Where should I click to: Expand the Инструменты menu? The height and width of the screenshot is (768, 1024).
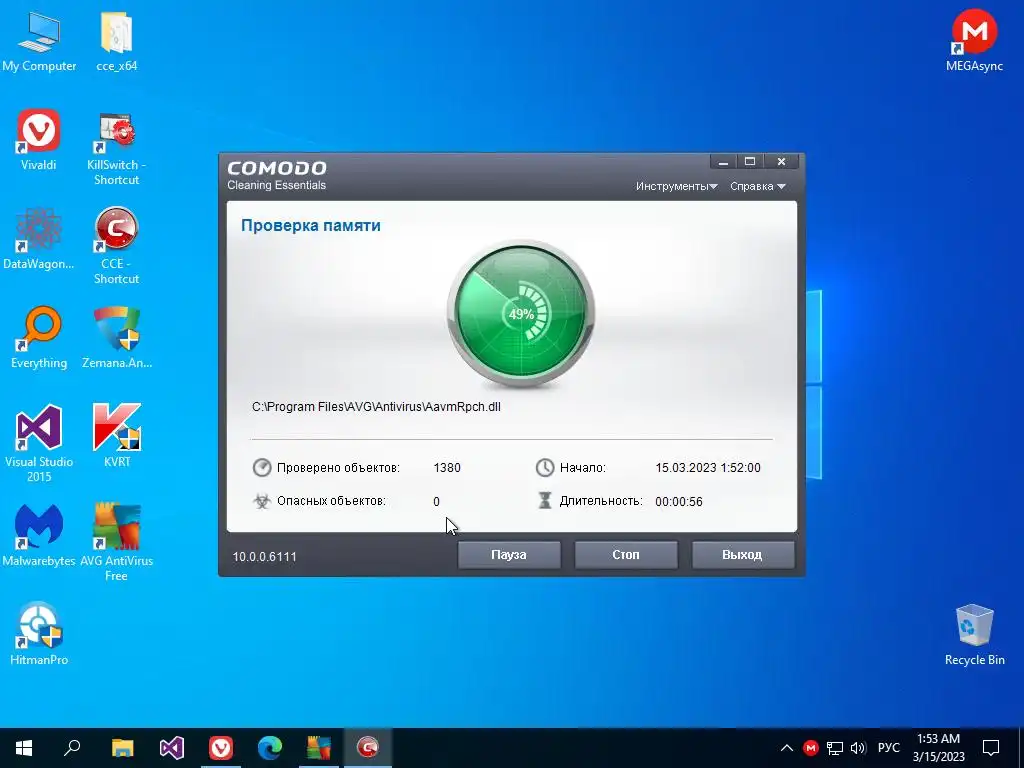coord(677,186)
